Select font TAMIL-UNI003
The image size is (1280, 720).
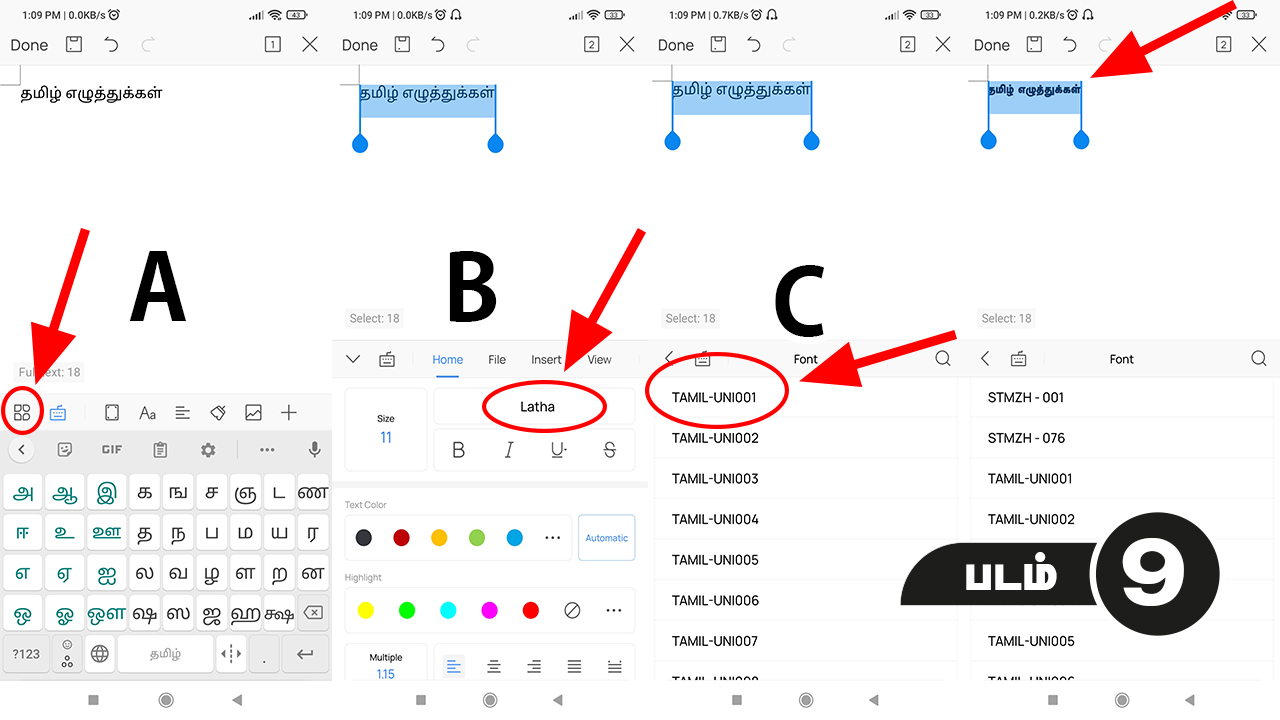pyautogui.click(x=806, y=479)
